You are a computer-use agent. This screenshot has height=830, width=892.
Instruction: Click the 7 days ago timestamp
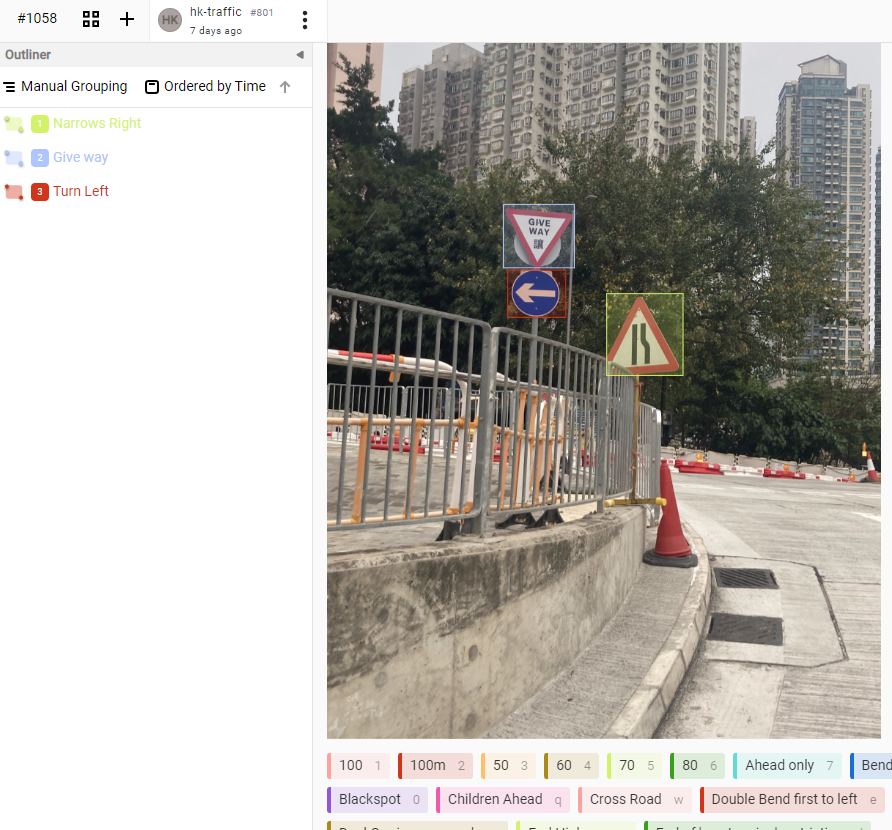coord(216,31)
